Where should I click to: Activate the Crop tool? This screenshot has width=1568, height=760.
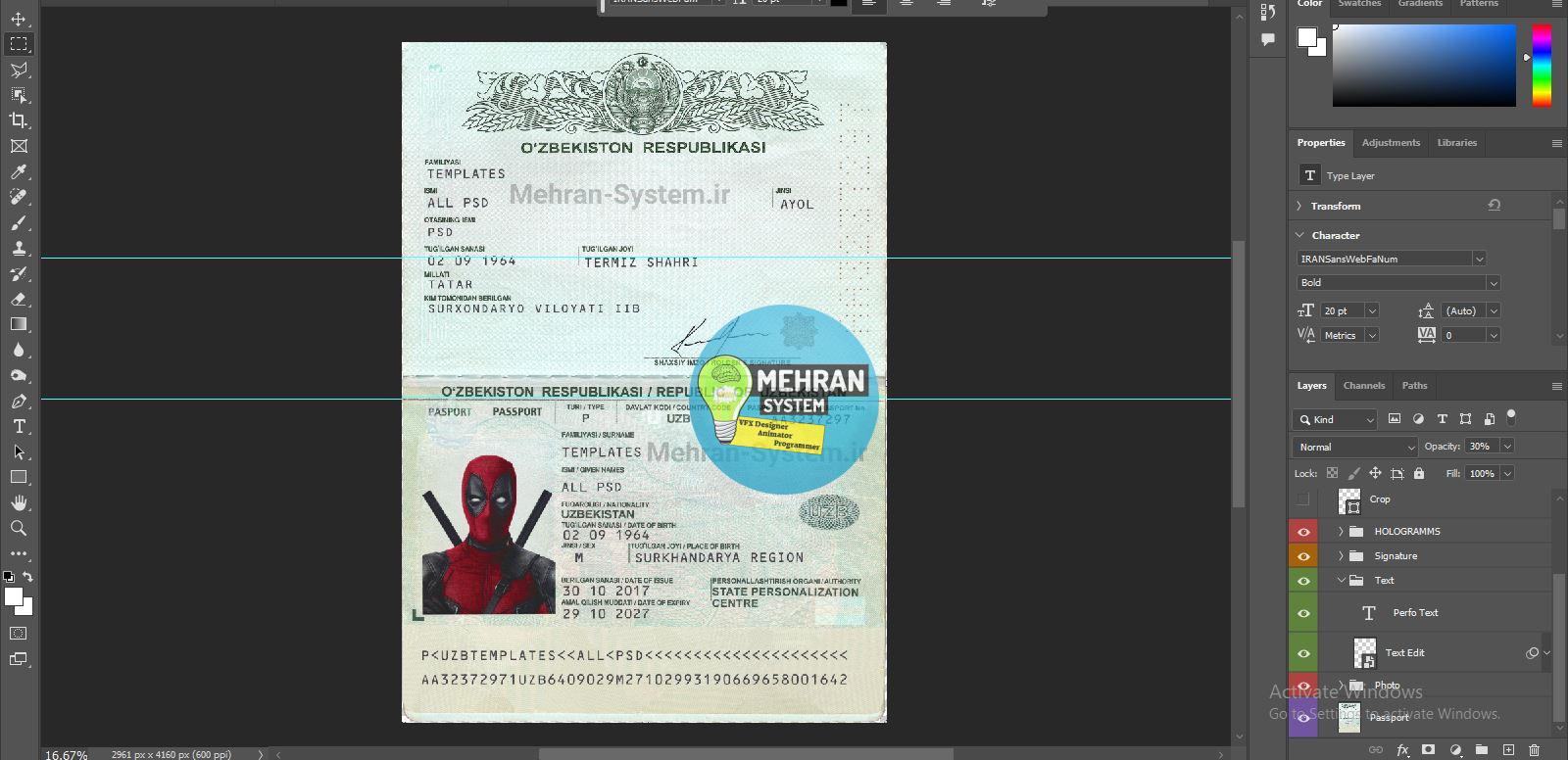coord(19,120)
